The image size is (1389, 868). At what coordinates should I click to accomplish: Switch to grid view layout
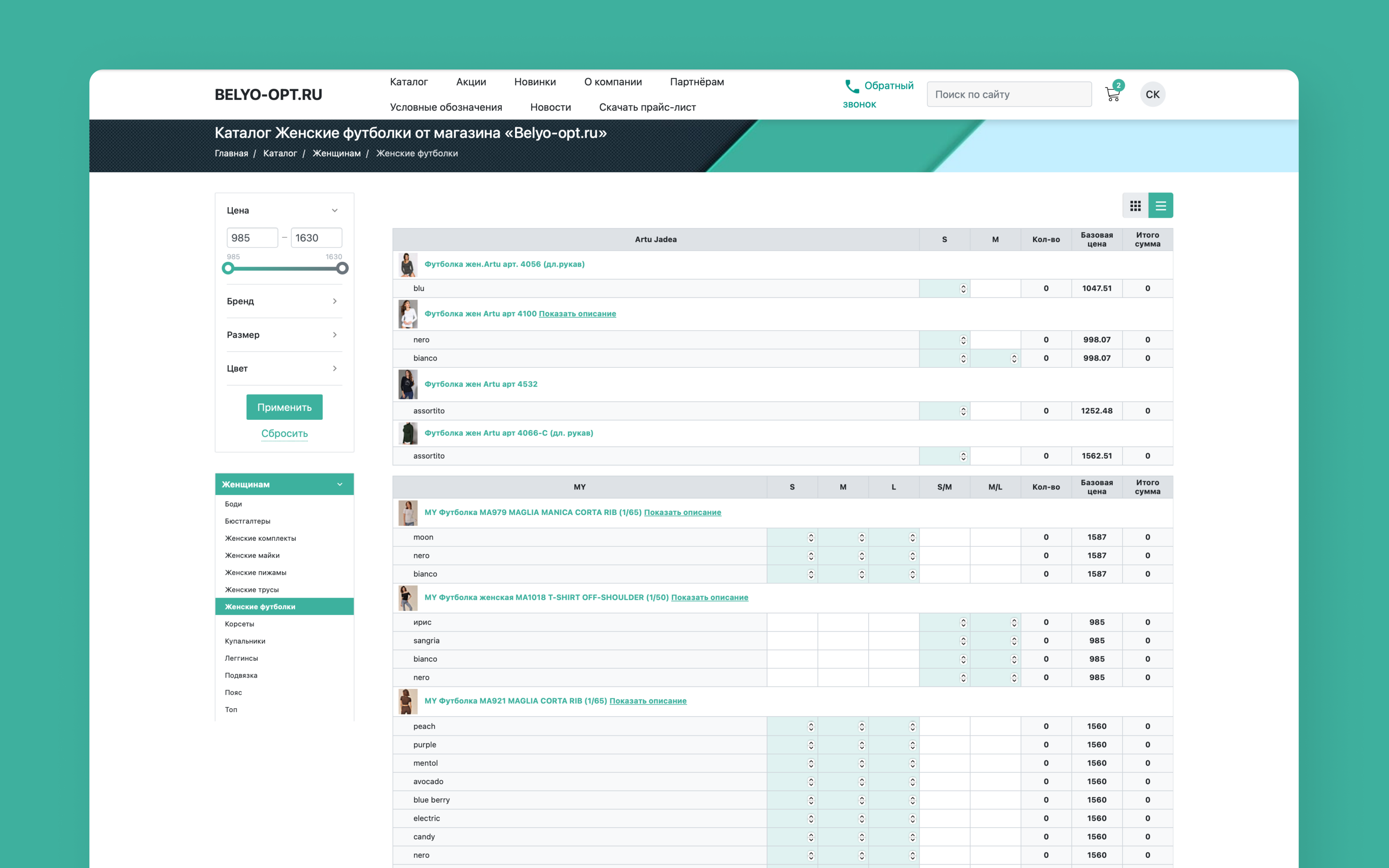point(1135,205)
